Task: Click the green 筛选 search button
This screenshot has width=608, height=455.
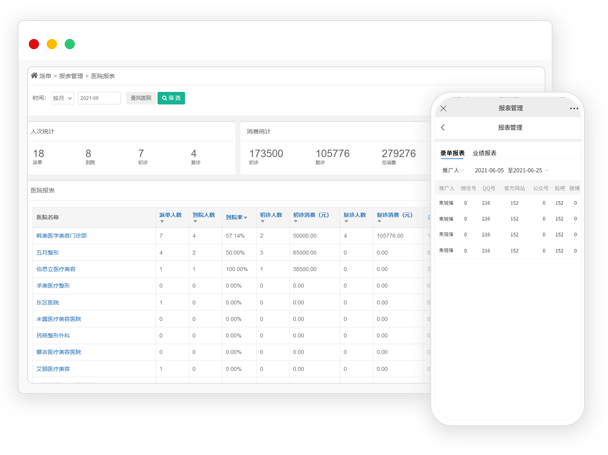Action: [x=171, y=98]
